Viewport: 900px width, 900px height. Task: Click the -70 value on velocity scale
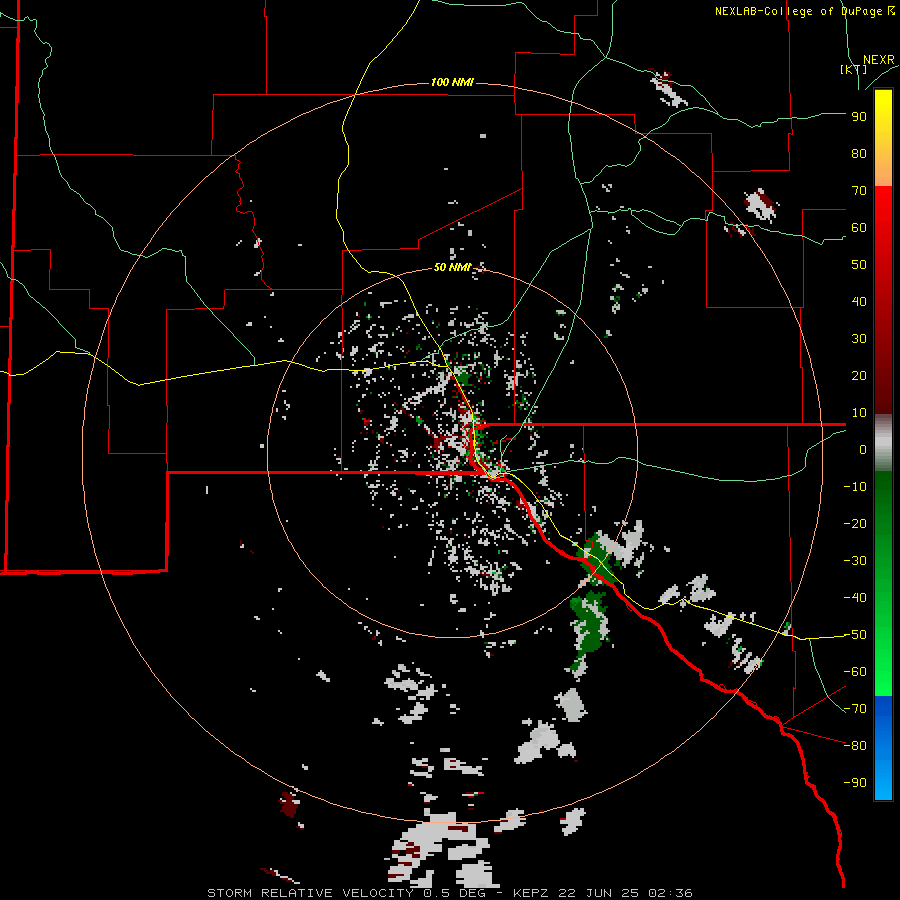[855, 709]
